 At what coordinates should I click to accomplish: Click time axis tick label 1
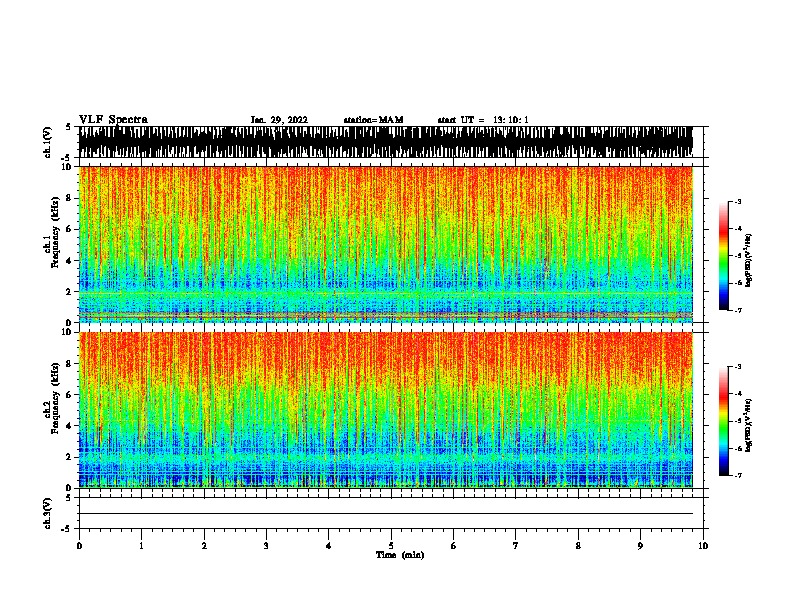click(x=141, y=546)
